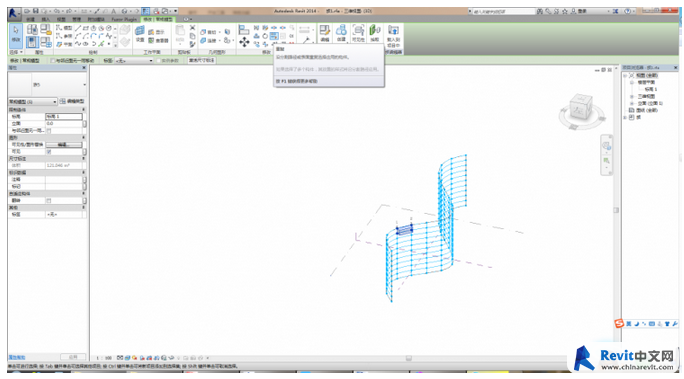Viewport: 684px width, 379px height.
Task: Toggle the Visible (可见) checkbox in Properties
Action: [49, 151]
